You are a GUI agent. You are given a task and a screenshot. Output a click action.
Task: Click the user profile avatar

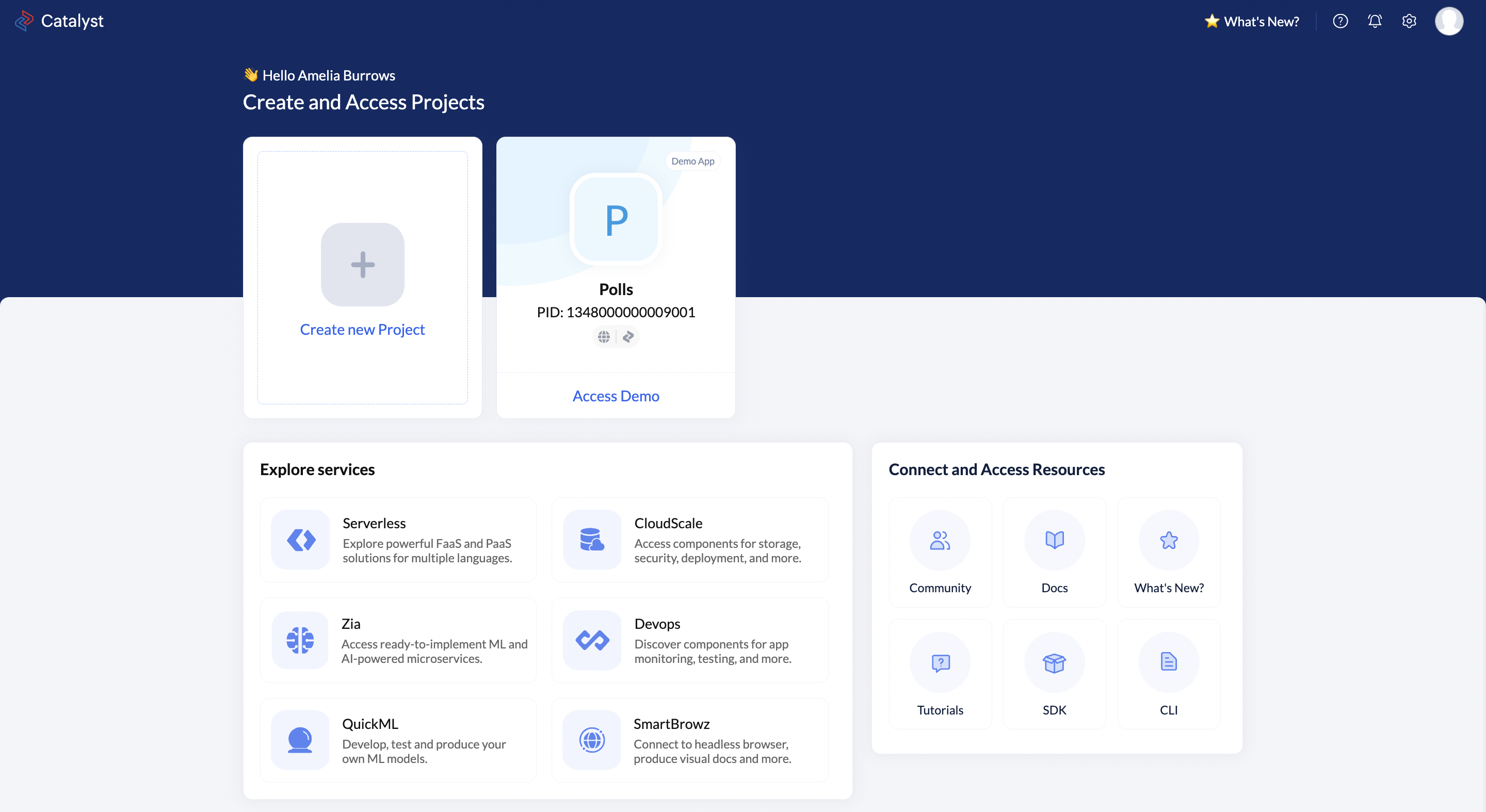pyautogui.click(x=1448, y=21)
